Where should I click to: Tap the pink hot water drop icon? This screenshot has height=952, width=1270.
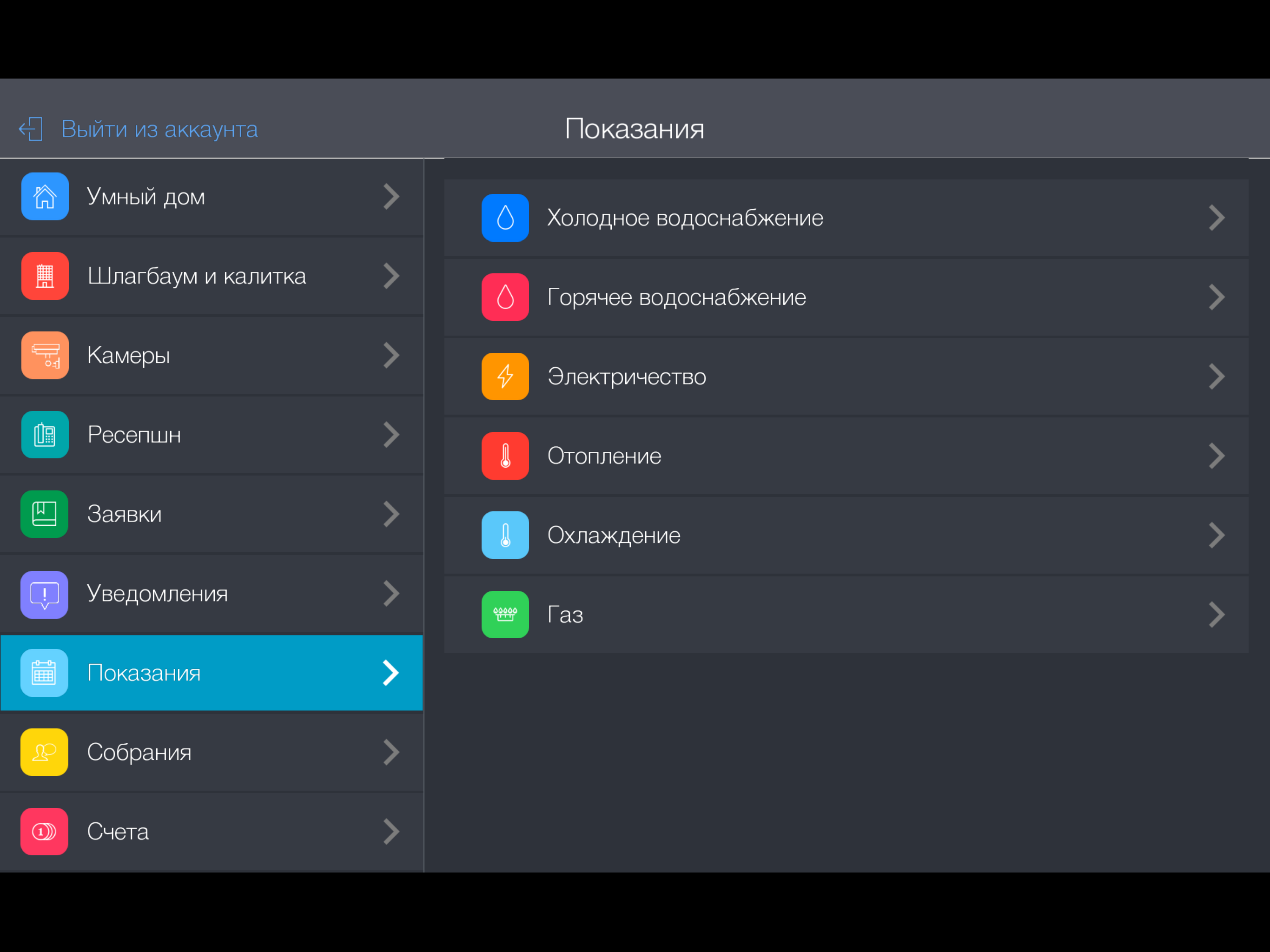505,297
